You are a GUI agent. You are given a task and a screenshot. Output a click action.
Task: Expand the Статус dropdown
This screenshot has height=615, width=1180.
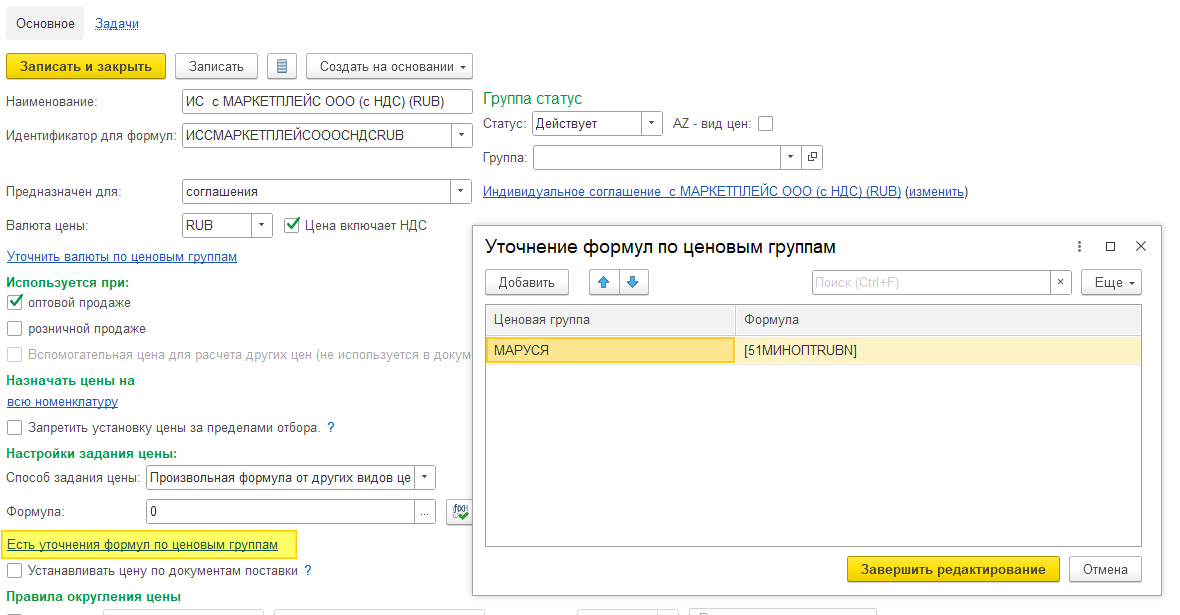click(x=652, y=124)
